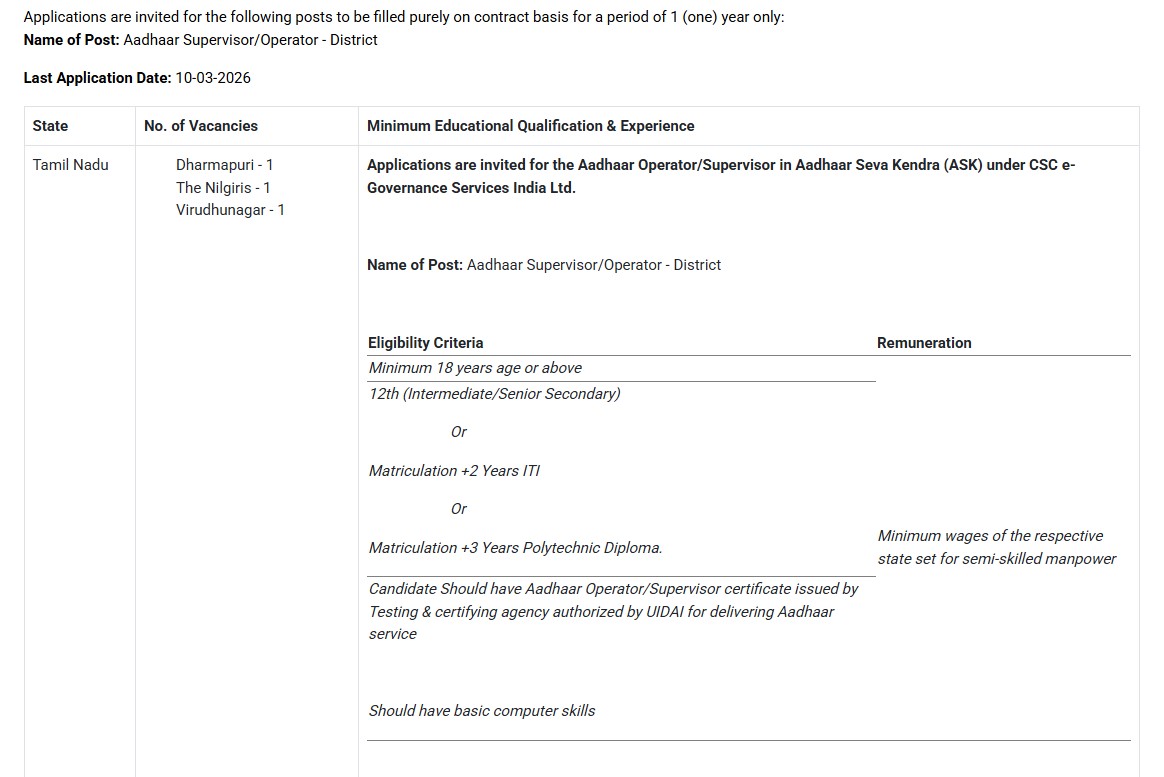Screen dimensions: 1164x777
Task: Click the 'State' column header
Action: click(50, 126)
